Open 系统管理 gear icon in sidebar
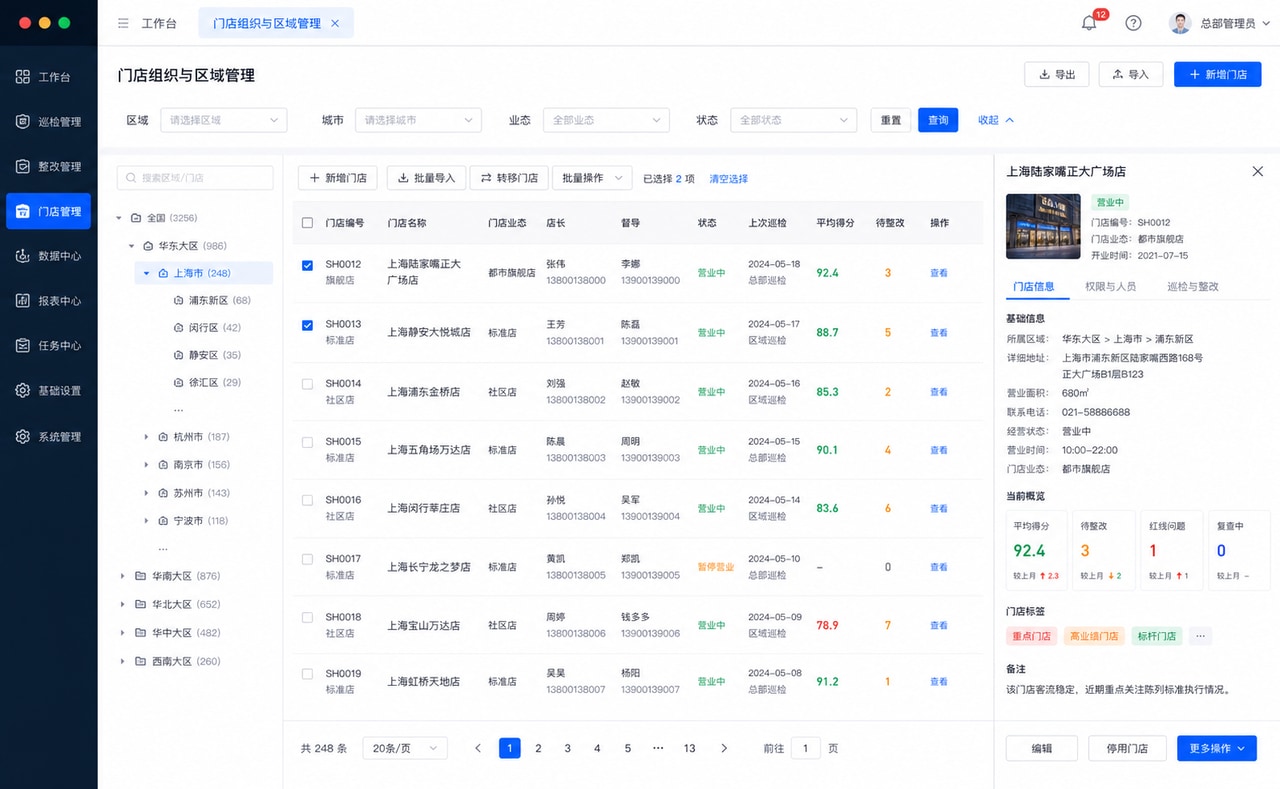The width and height of the screenshot is (1280, 789). [22, 437]
